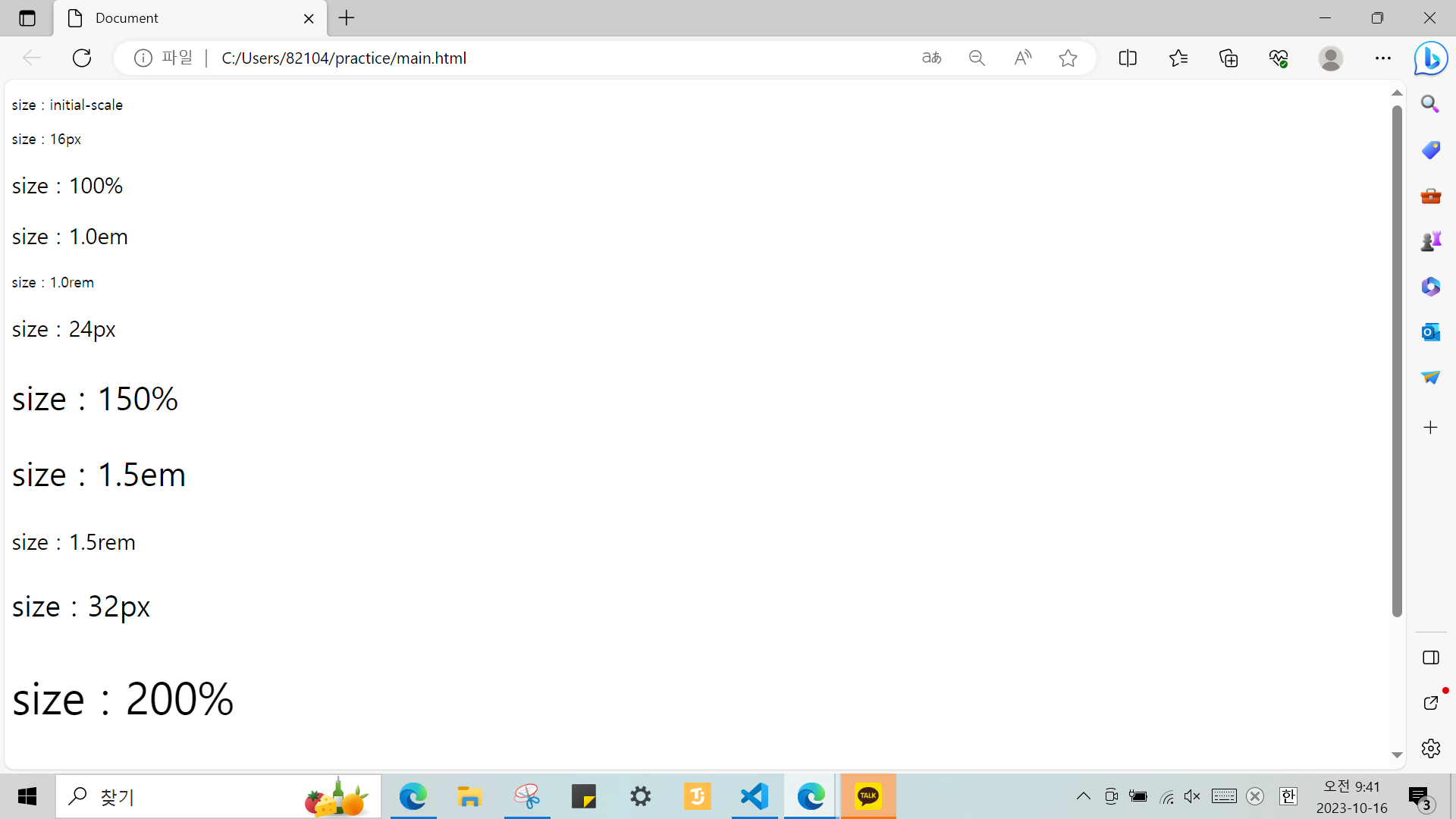Open Settings gear on taskbar
This screenshot has height=819, width=1456.
click(x=641, y=796)
